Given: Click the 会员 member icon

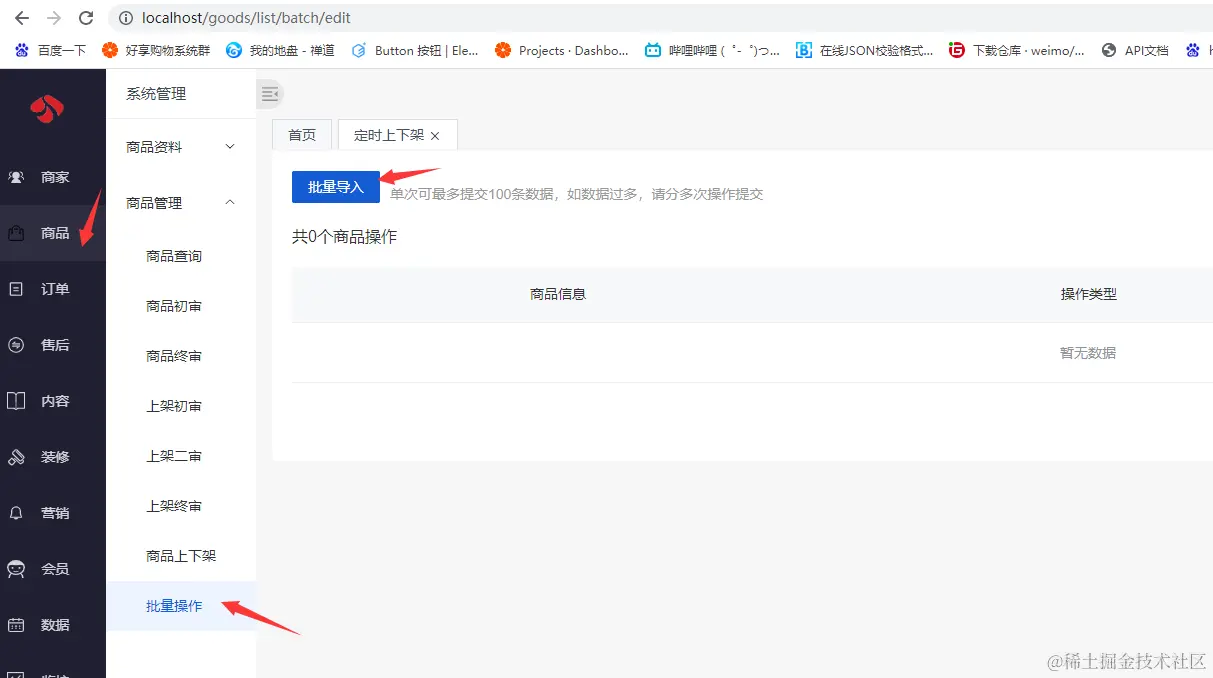Looking at the screenshot, I should click(x=16, y=569).
